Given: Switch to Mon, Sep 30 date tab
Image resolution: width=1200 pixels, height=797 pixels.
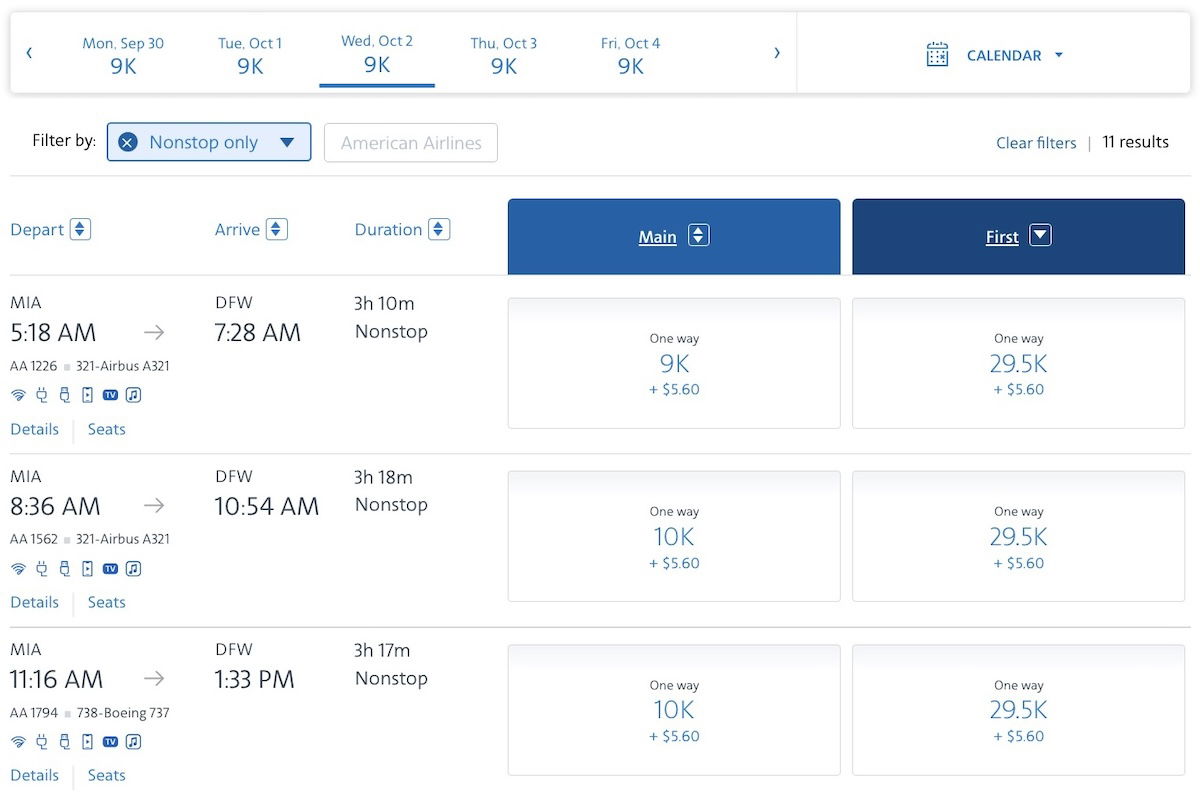Looking at the screenshot, I should point(123,55).
